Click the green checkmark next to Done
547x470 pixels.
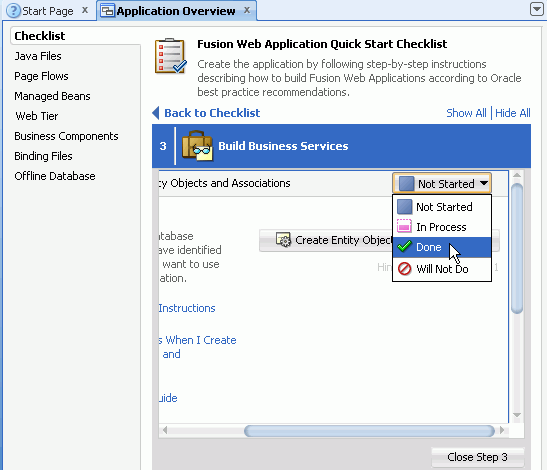point(405,247)
